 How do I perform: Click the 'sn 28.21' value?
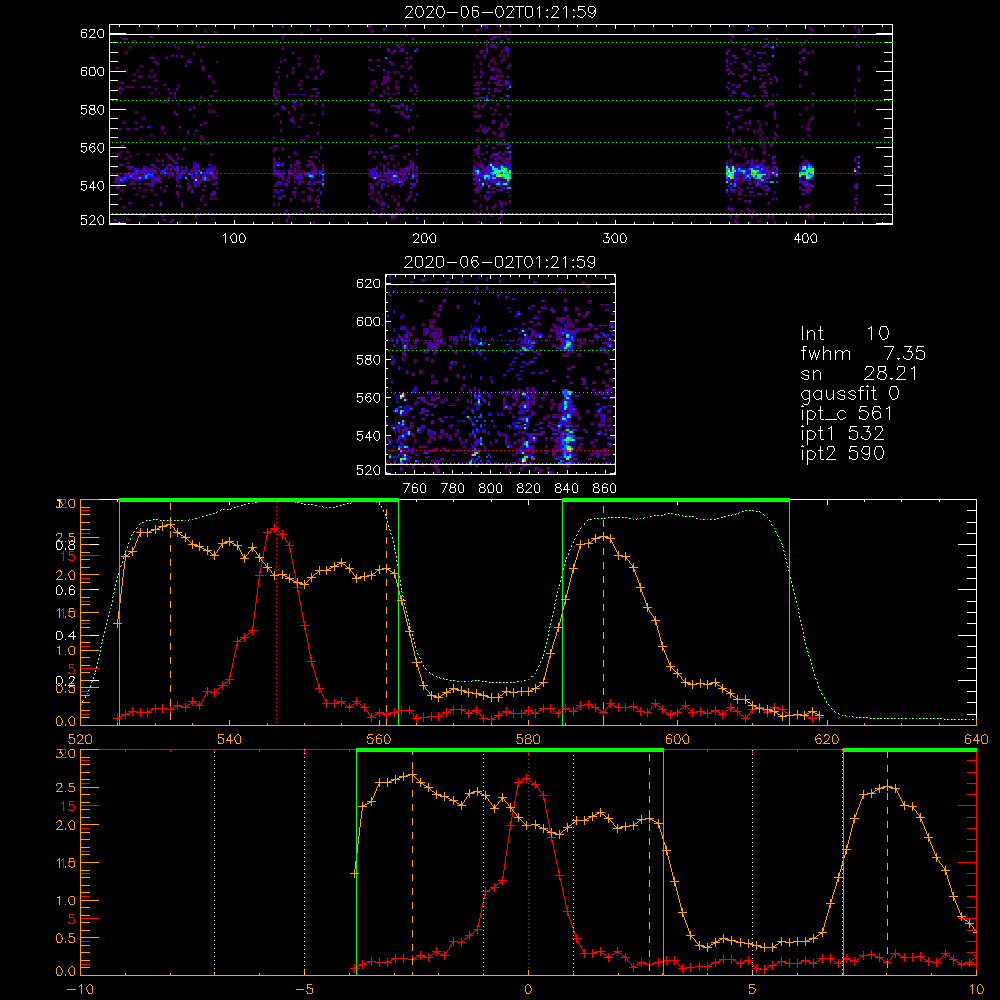[x=859, y=373]
